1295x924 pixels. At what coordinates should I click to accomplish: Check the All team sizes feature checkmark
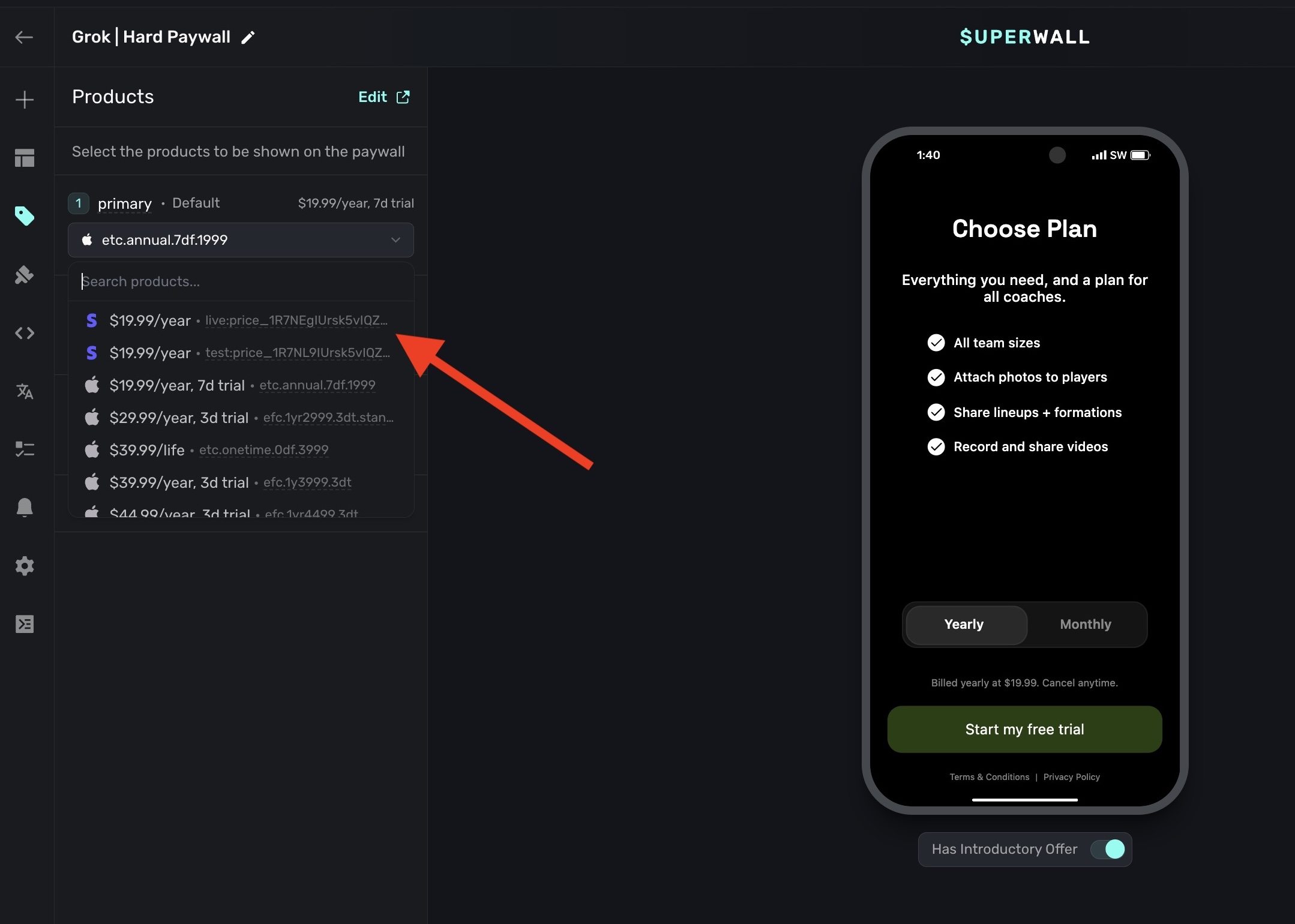point(936,343)
